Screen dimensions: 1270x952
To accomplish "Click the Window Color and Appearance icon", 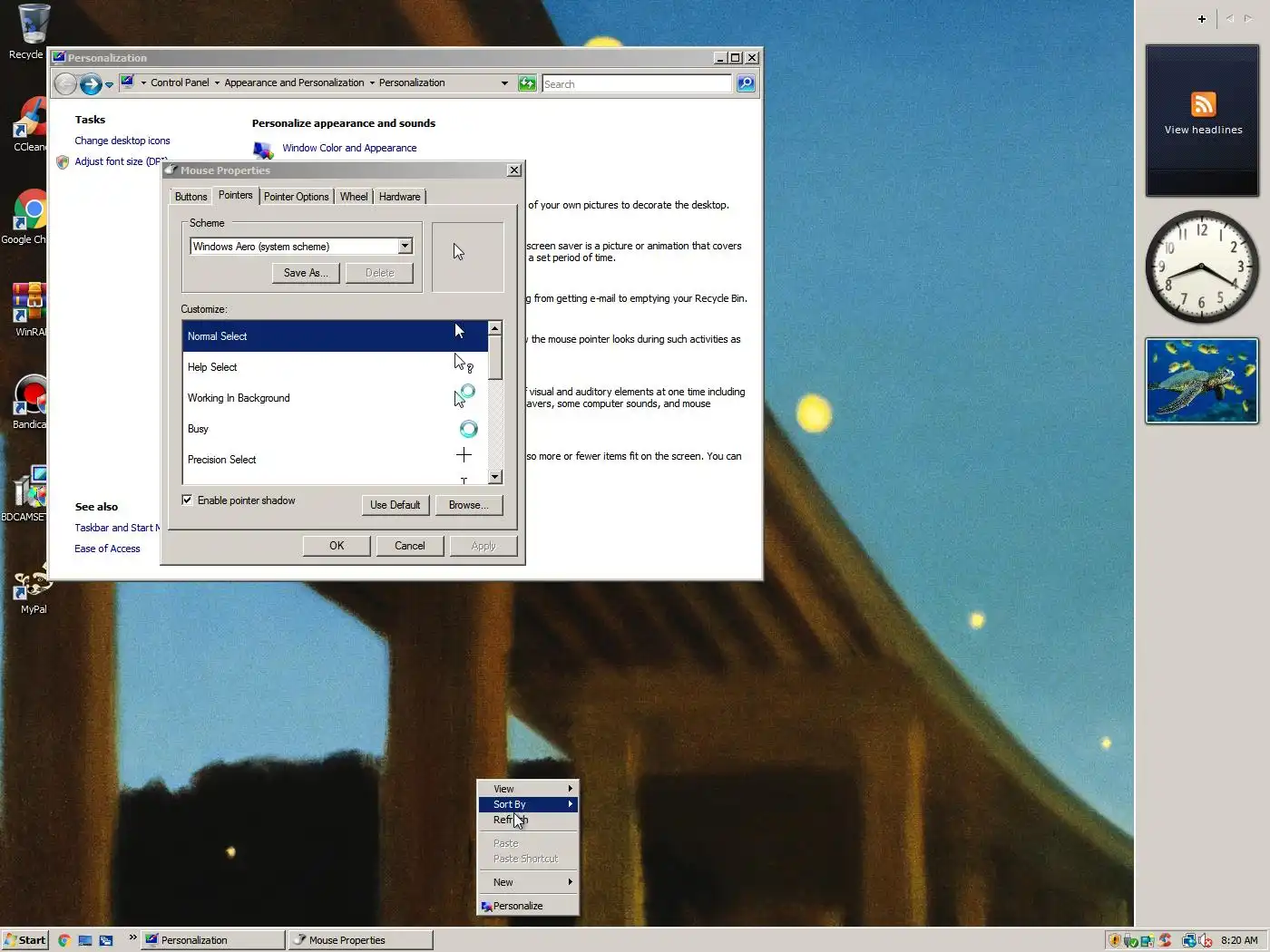I will pos(263,150).
